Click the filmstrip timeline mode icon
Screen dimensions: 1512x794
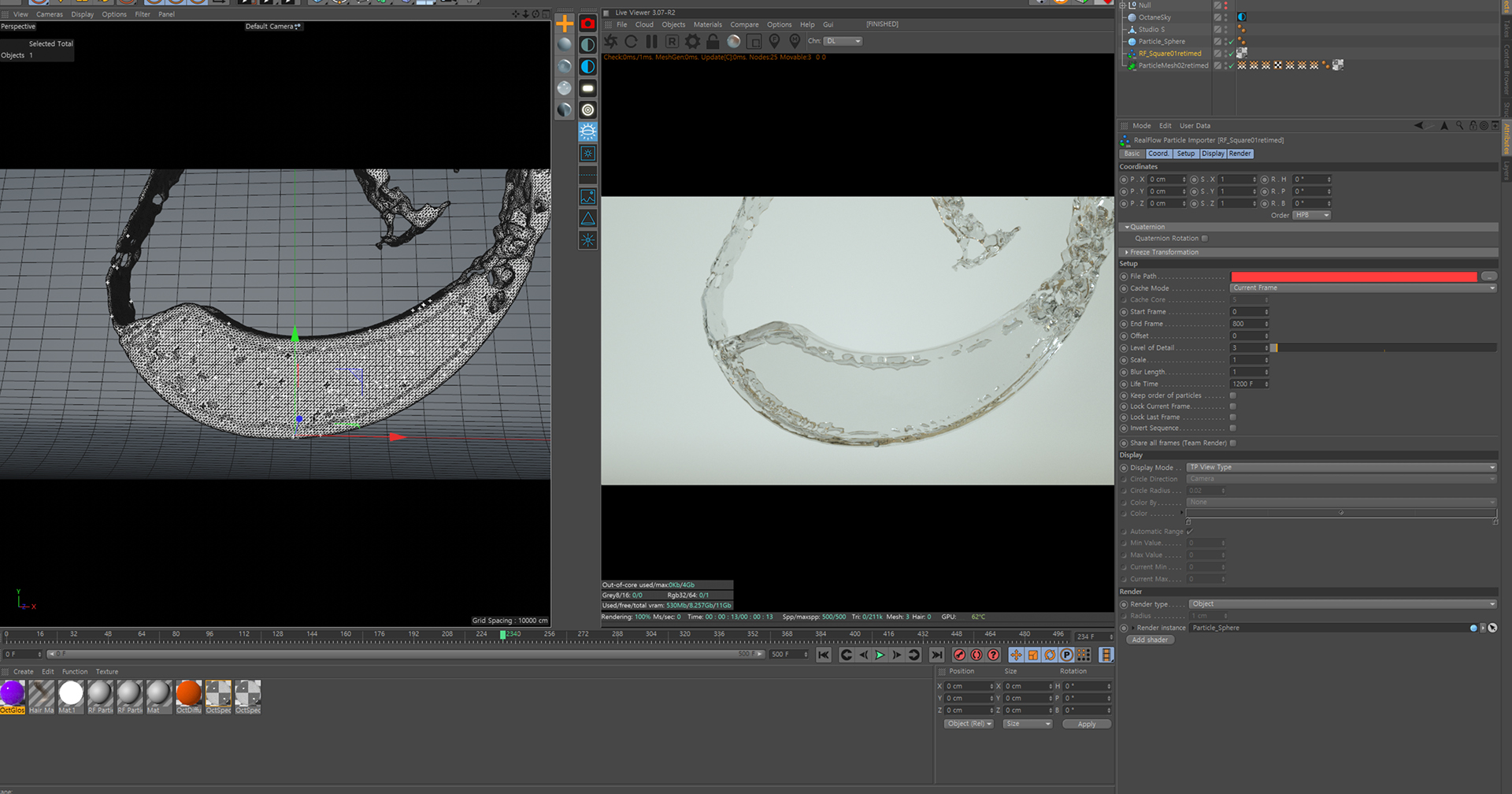(x=1106, y=655)
